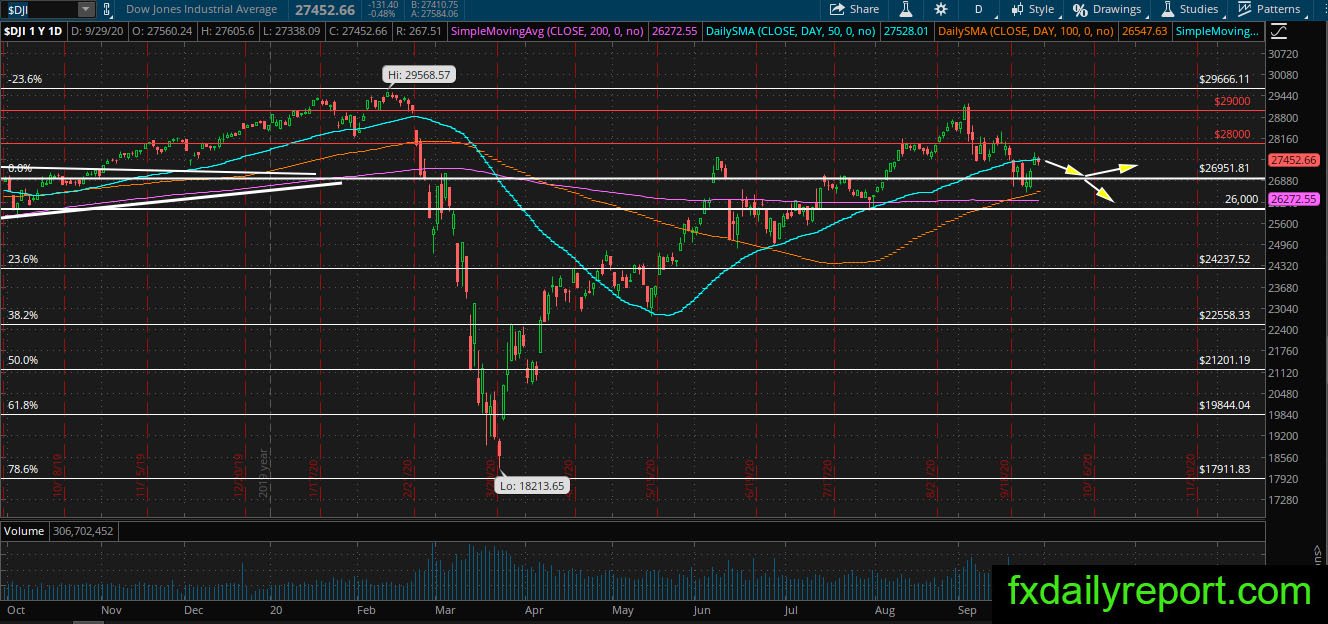Click the magenta 26272.55 price axis tag
The image size is (1328, 624).
click(1293, 200)
